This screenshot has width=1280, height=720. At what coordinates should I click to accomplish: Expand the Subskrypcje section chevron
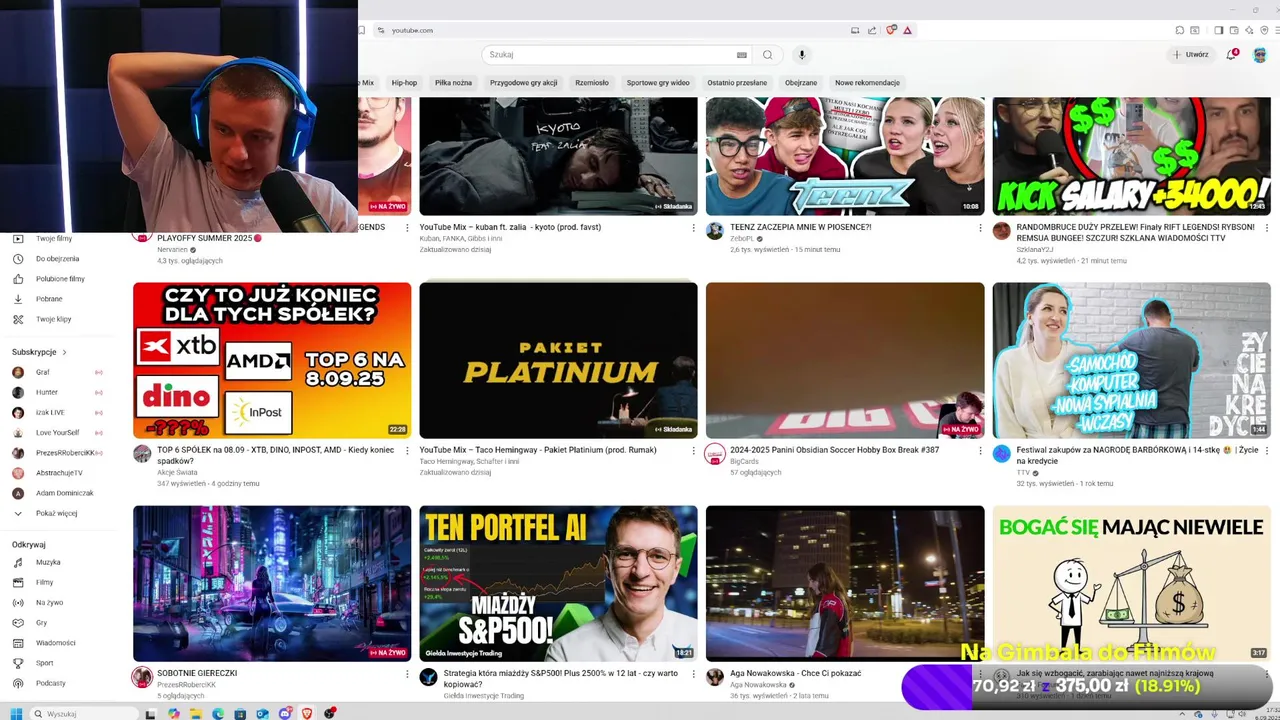[x=65, y=352]
